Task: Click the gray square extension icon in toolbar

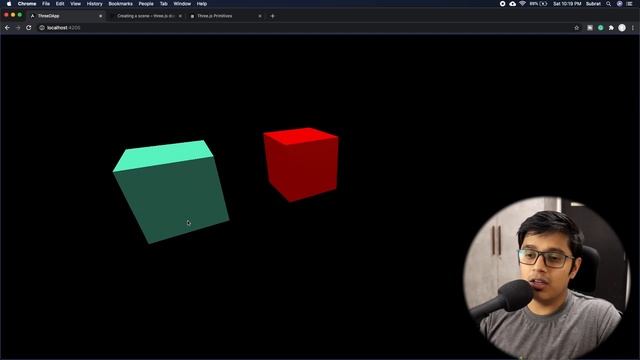Action: 590,28
